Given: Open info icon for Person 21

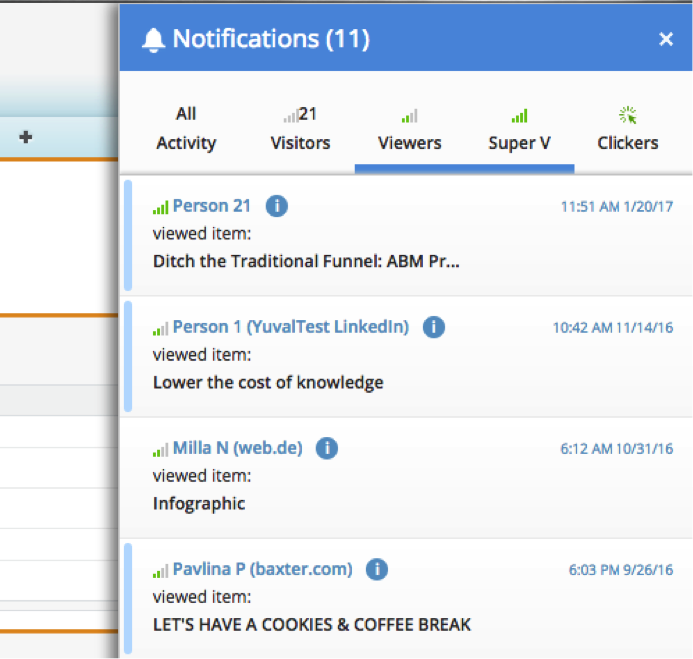Looking at the screenshot, I should 277,206.
